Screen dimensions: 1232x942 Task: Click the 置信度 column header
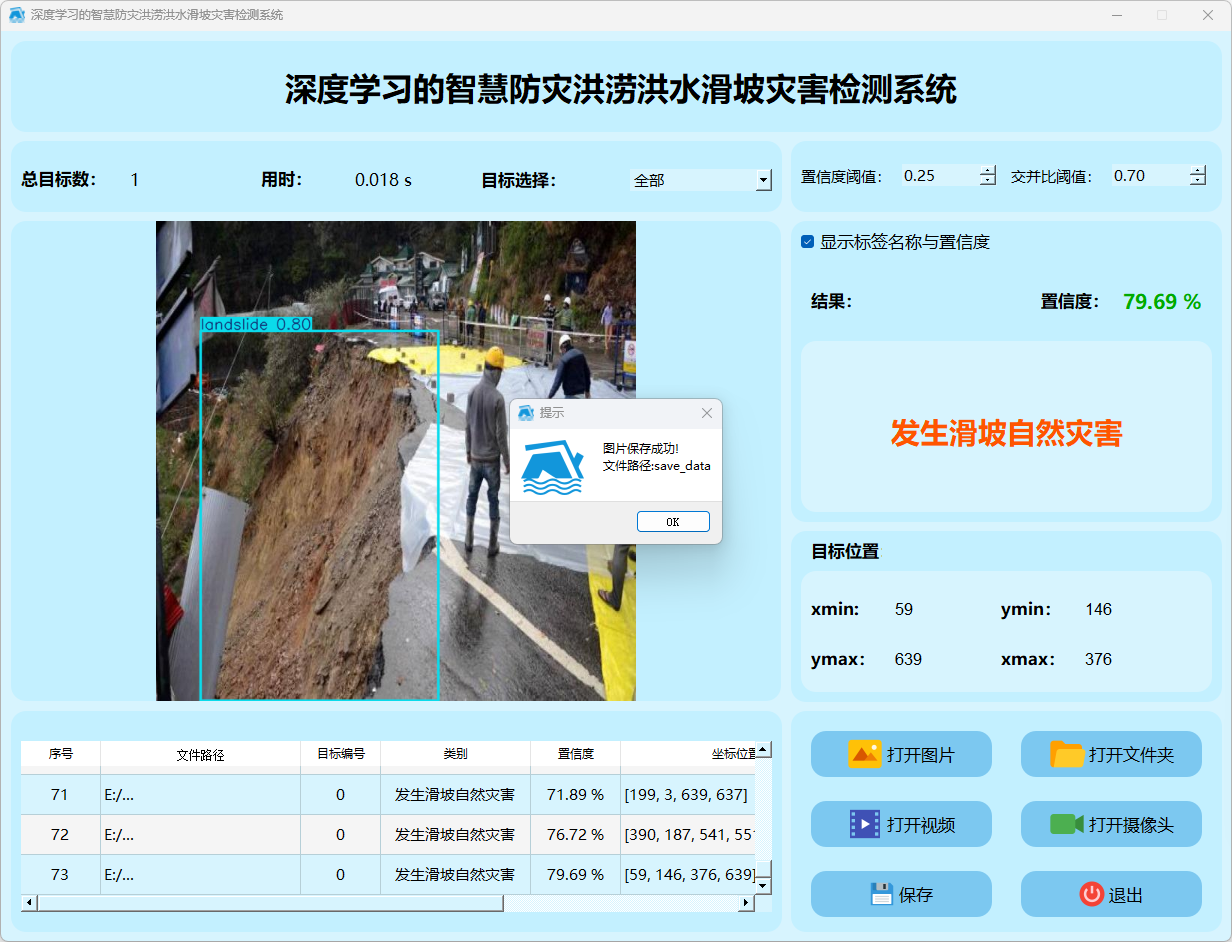[575, 754]
